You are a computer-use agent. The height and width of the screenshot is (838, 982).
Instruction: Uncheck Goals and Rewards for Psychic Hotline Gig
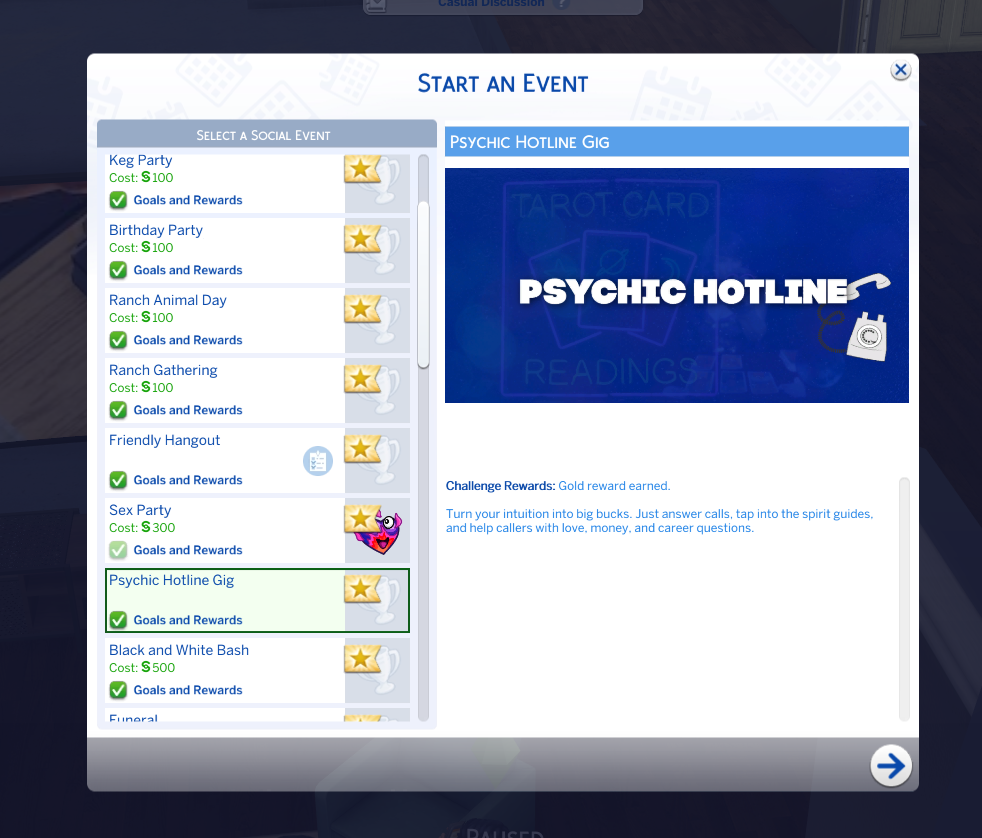point(118,620)
